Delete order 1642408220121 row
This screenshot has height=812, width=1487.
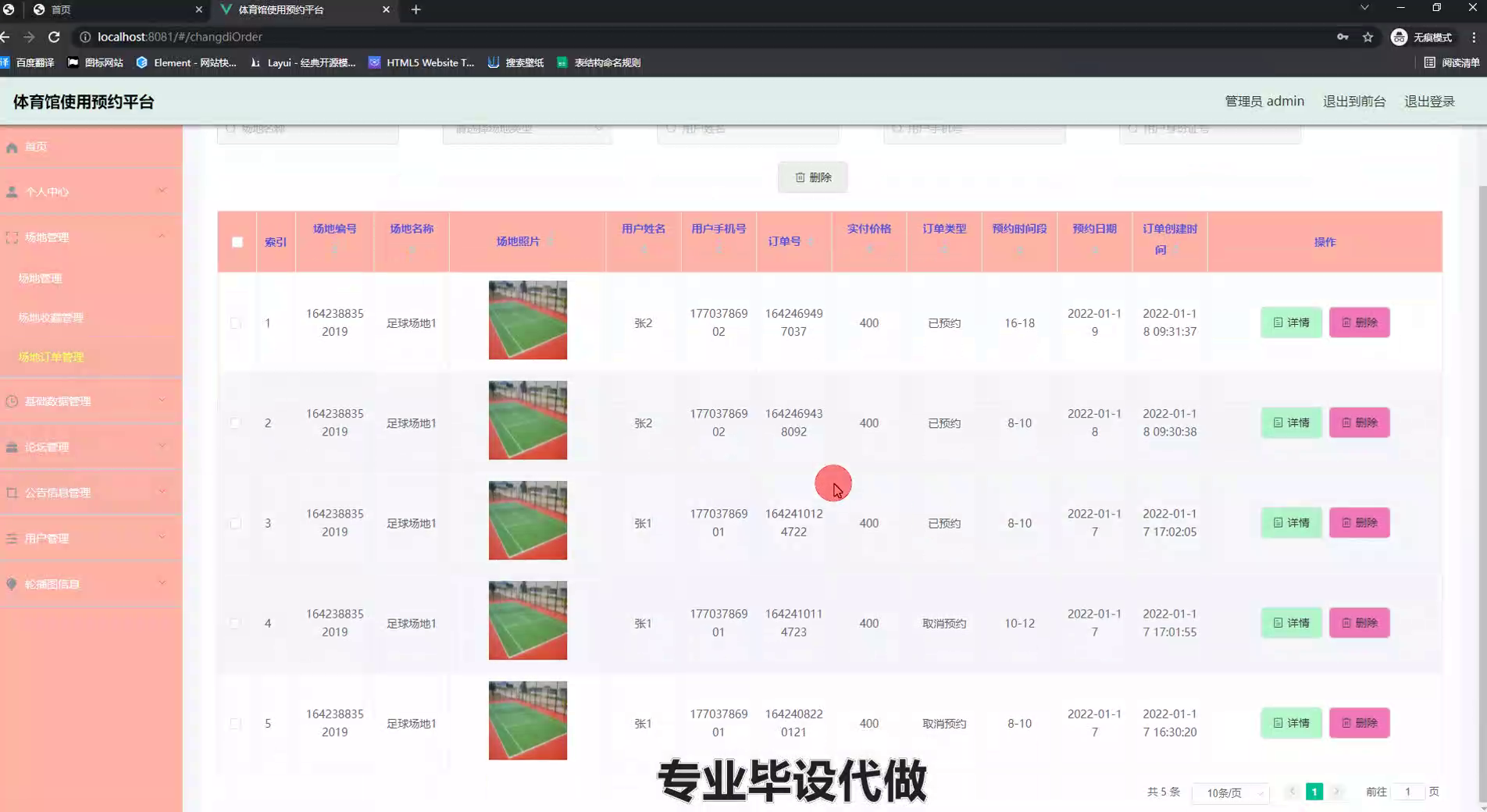(x=1359, y=723)
